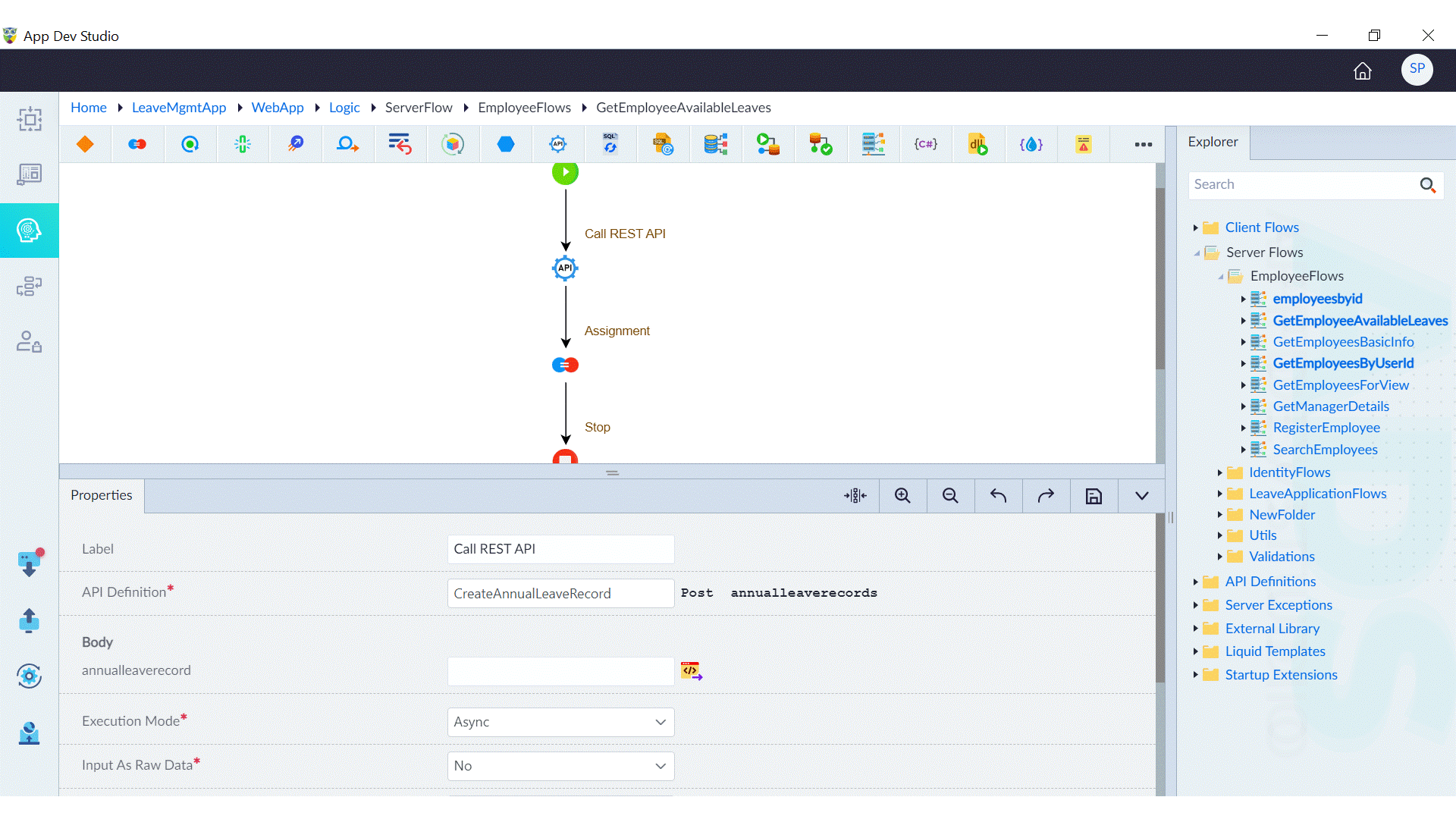Select the green bracket tool

(x=243, y=144)
